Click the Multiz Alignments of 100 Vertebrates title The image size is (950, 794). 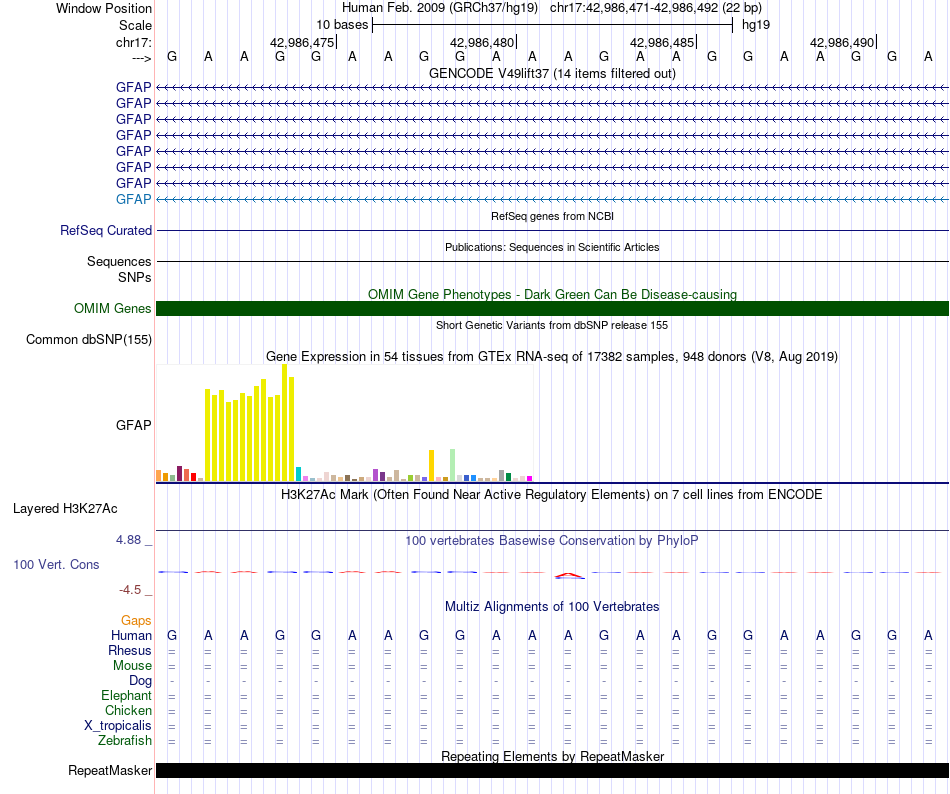pyautogui.click(x=552, y=607)
